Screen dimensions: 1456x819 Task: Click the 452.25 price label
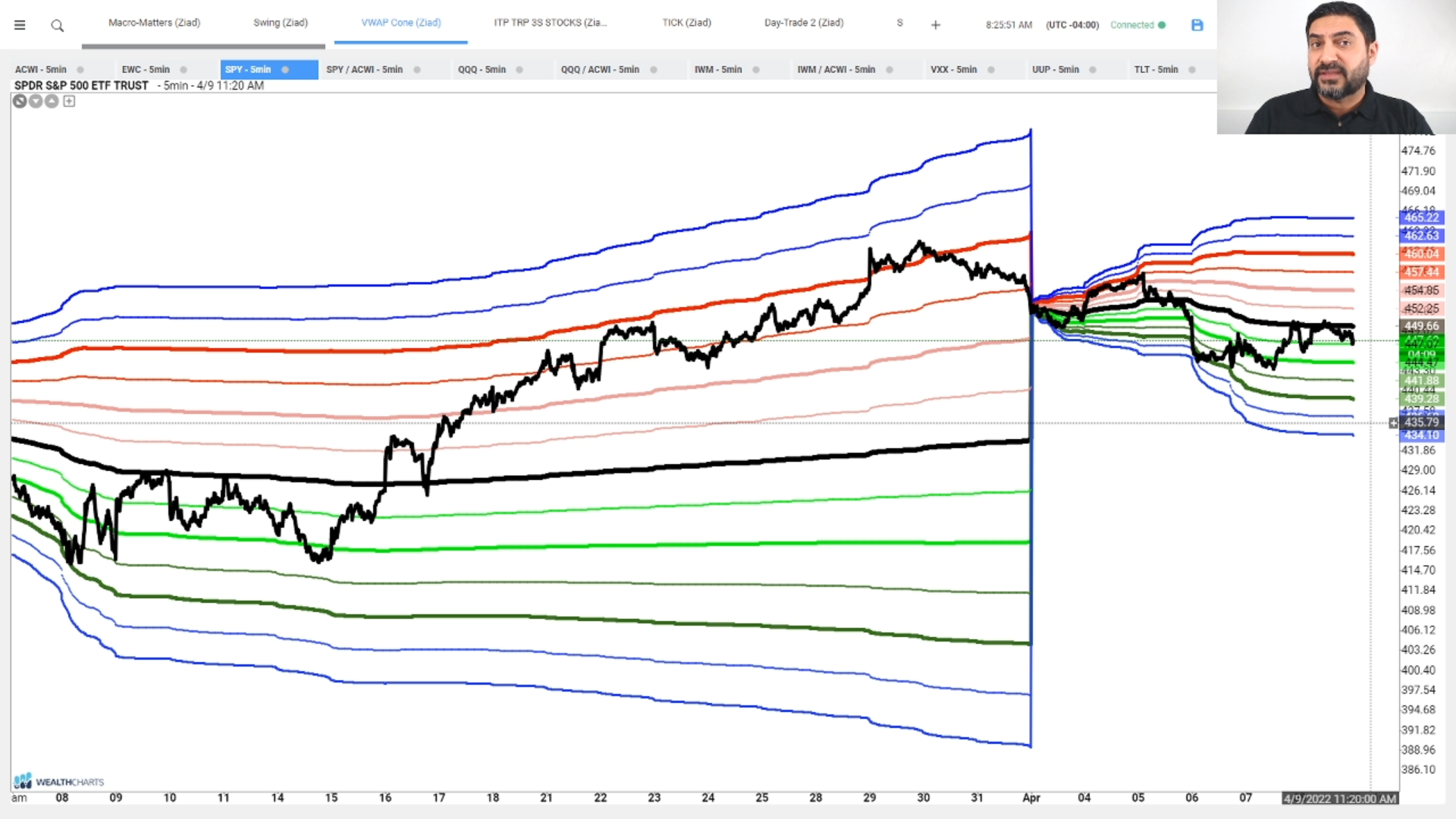[1421, 309]
